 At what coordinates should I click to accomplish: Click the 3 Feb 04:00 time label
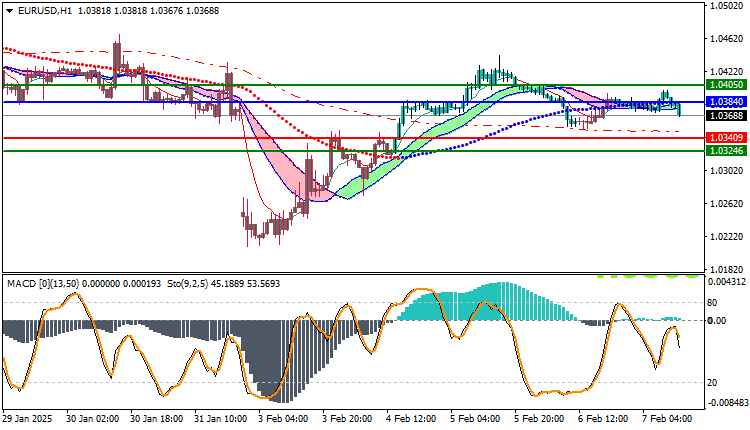pos(284,419)
